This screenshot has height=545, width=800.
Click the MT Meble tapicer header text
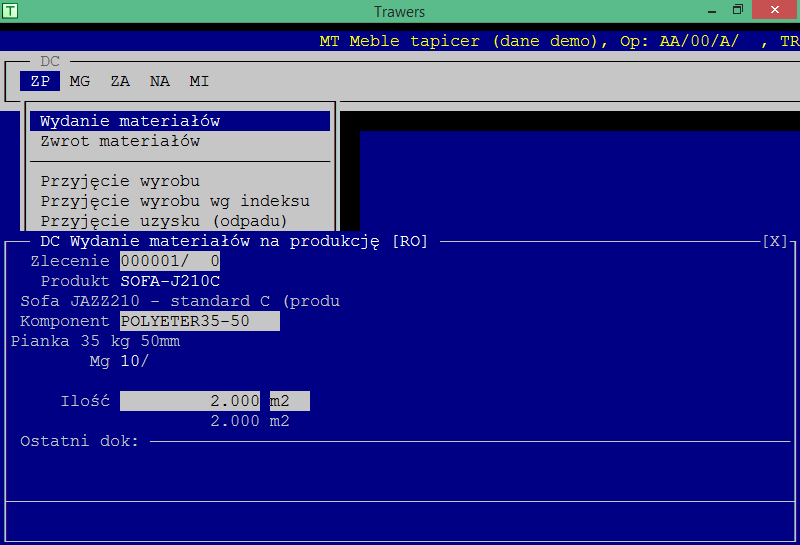click(x=399, y=41)
